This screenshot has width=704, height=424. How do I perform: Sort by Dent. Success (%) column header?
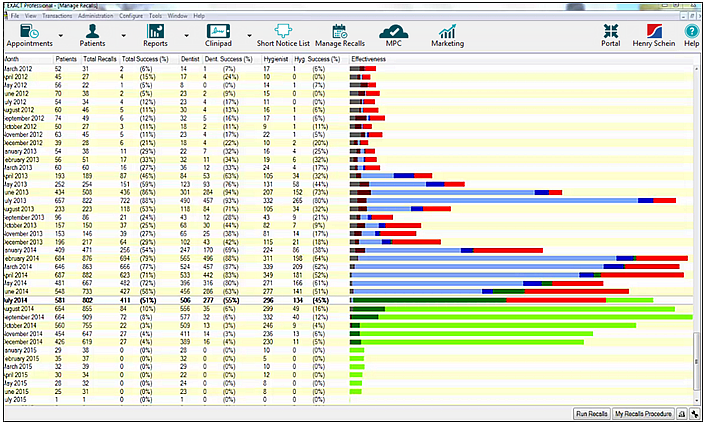[x=229, y=59]
